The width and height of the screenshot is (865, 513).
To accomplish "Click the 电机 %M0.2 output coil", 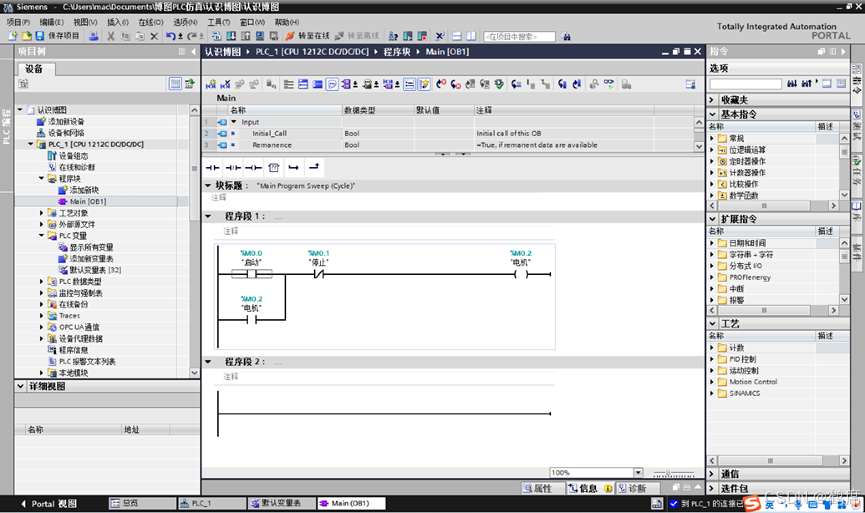I will [x=521, y=274].
